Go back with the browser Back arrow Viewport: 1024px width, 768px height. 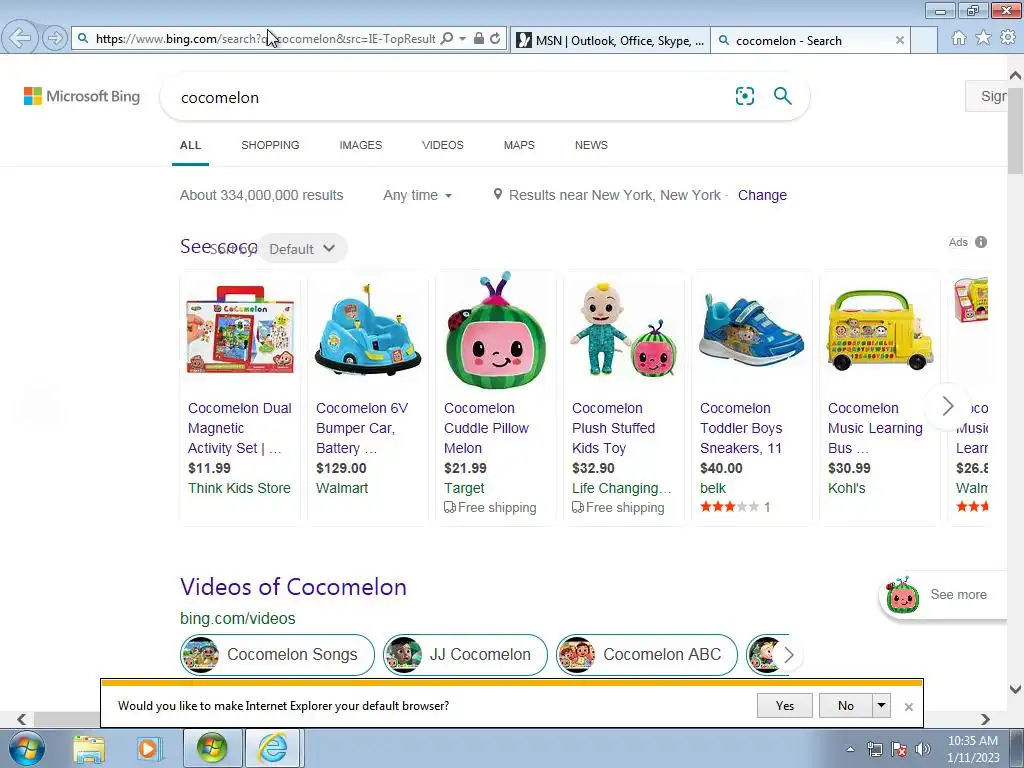[x=20, y=38]
